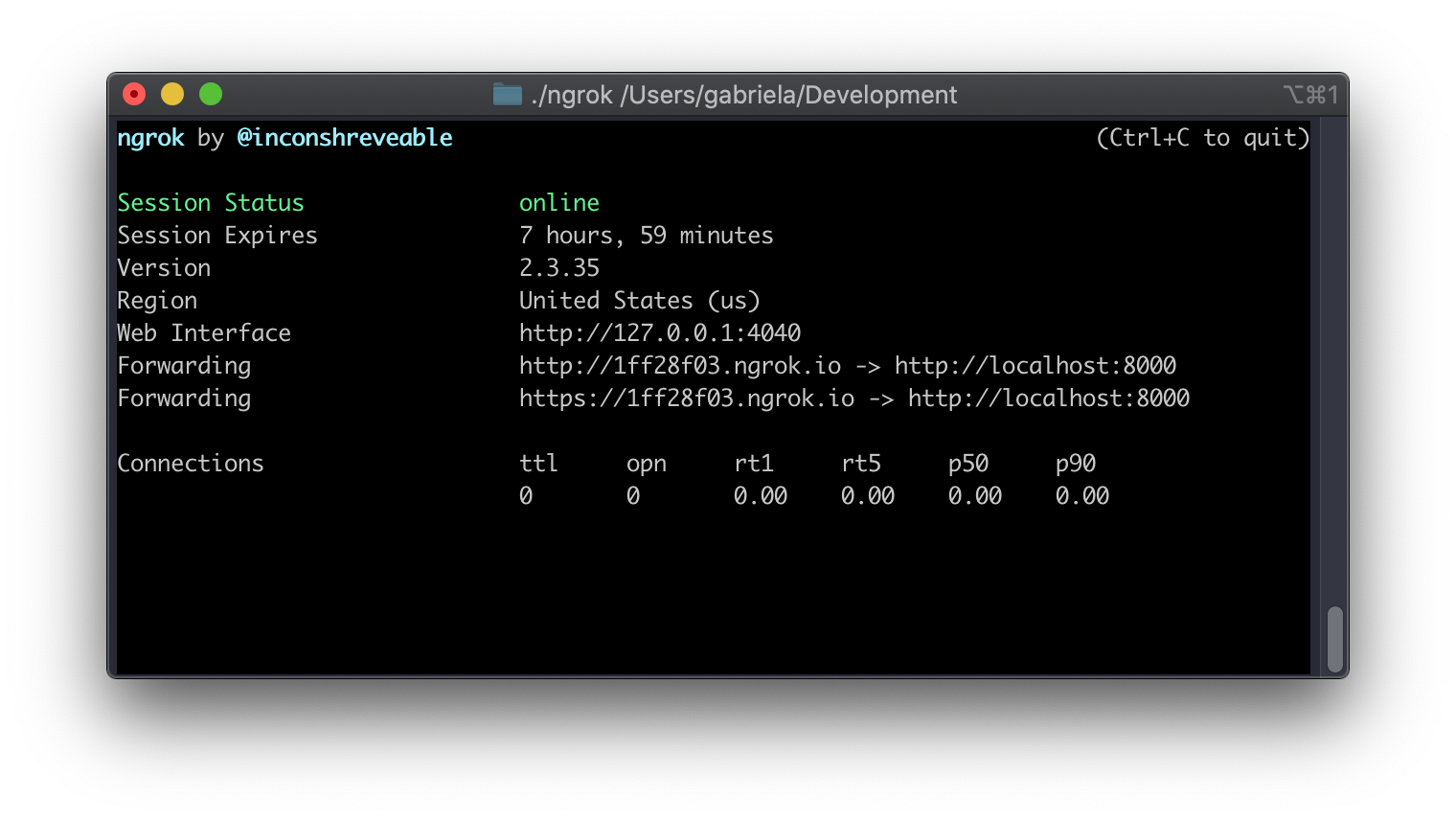Click the 0.00 value under p50
Image resolution: width=1456 pixels, height=820 pixels.
click(x=975, y=496)
